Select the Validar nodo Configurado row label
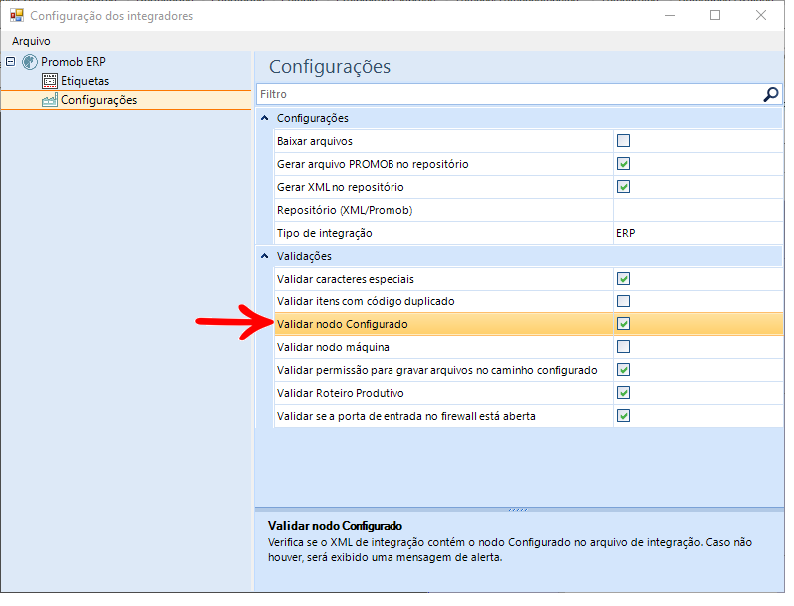This screenshot has width=794, height=606. (342, 325)
